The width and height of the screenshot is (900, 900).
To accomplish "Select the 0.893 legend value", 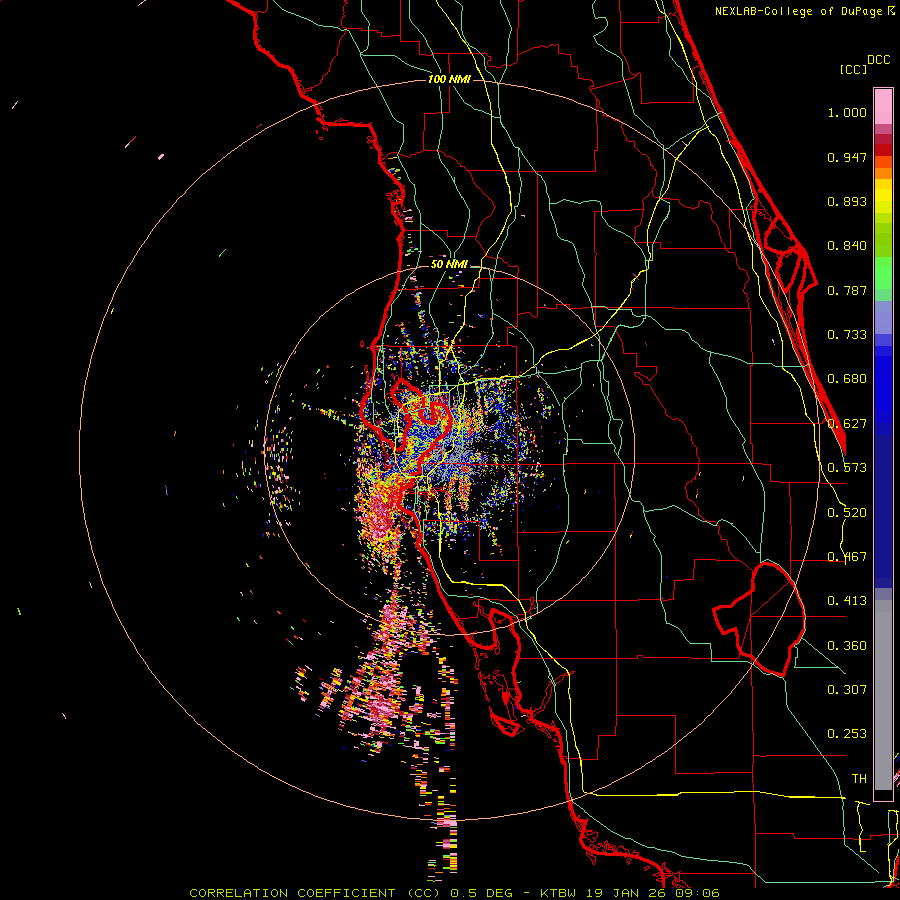I will pyautogui.click(x=847, y=201).
